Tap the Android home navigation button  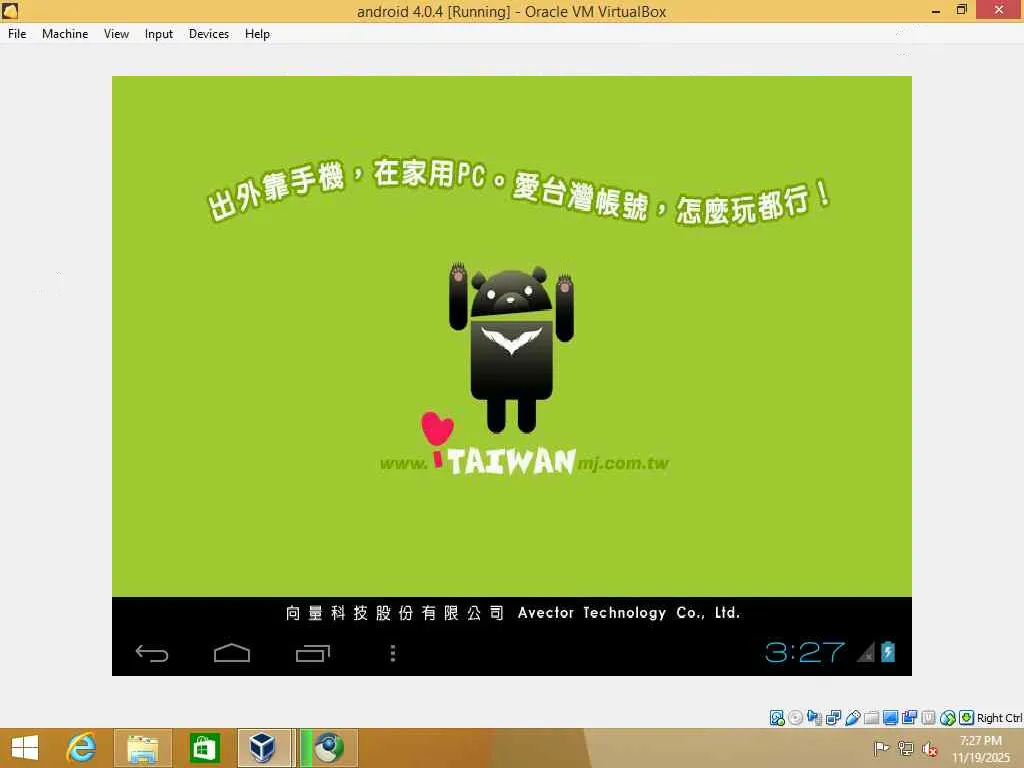pyautogui.click(x=232, y=653)
